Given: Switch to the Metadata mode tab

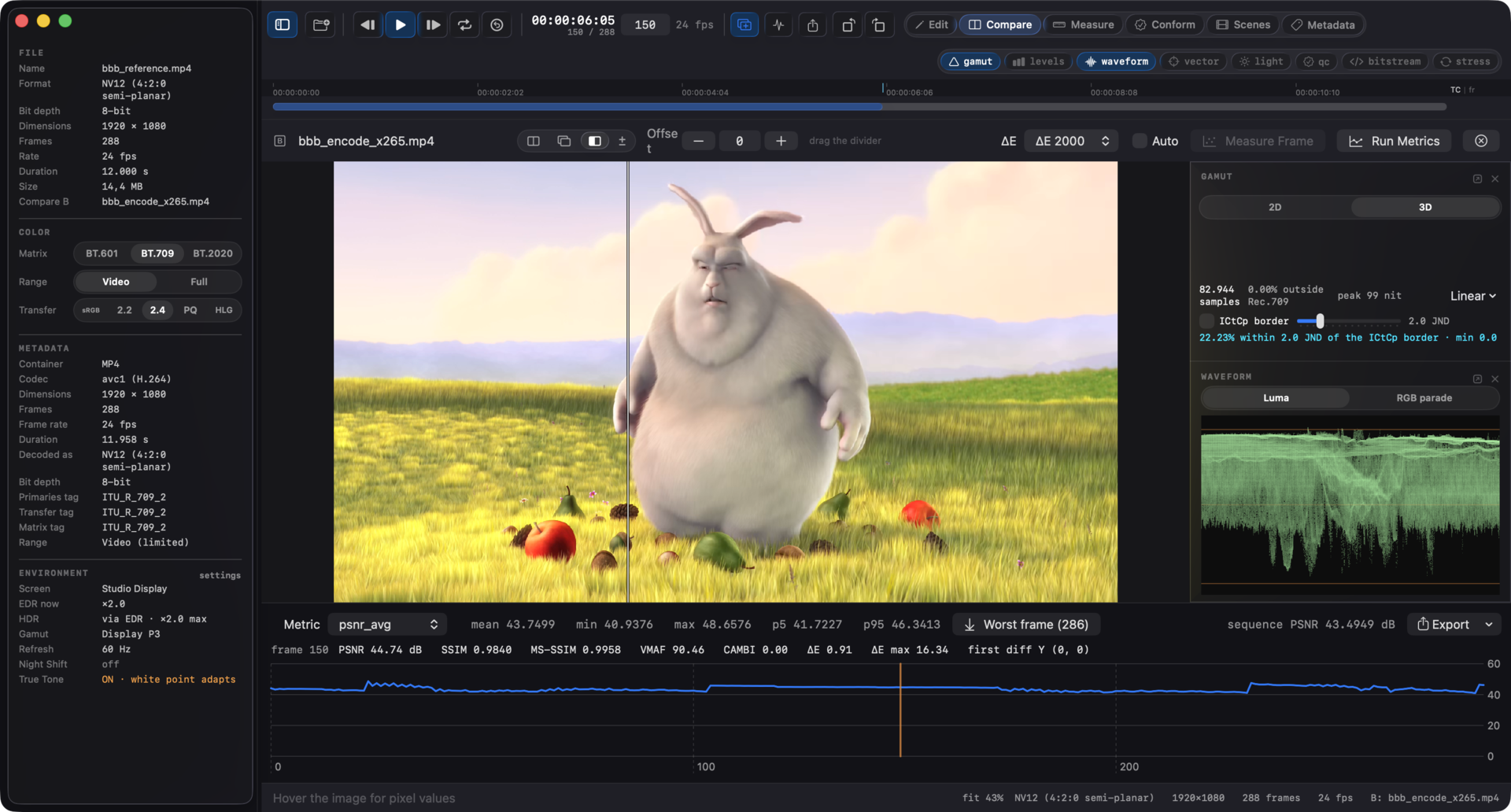Looking at the screenshot, I should click(1323, 24).
